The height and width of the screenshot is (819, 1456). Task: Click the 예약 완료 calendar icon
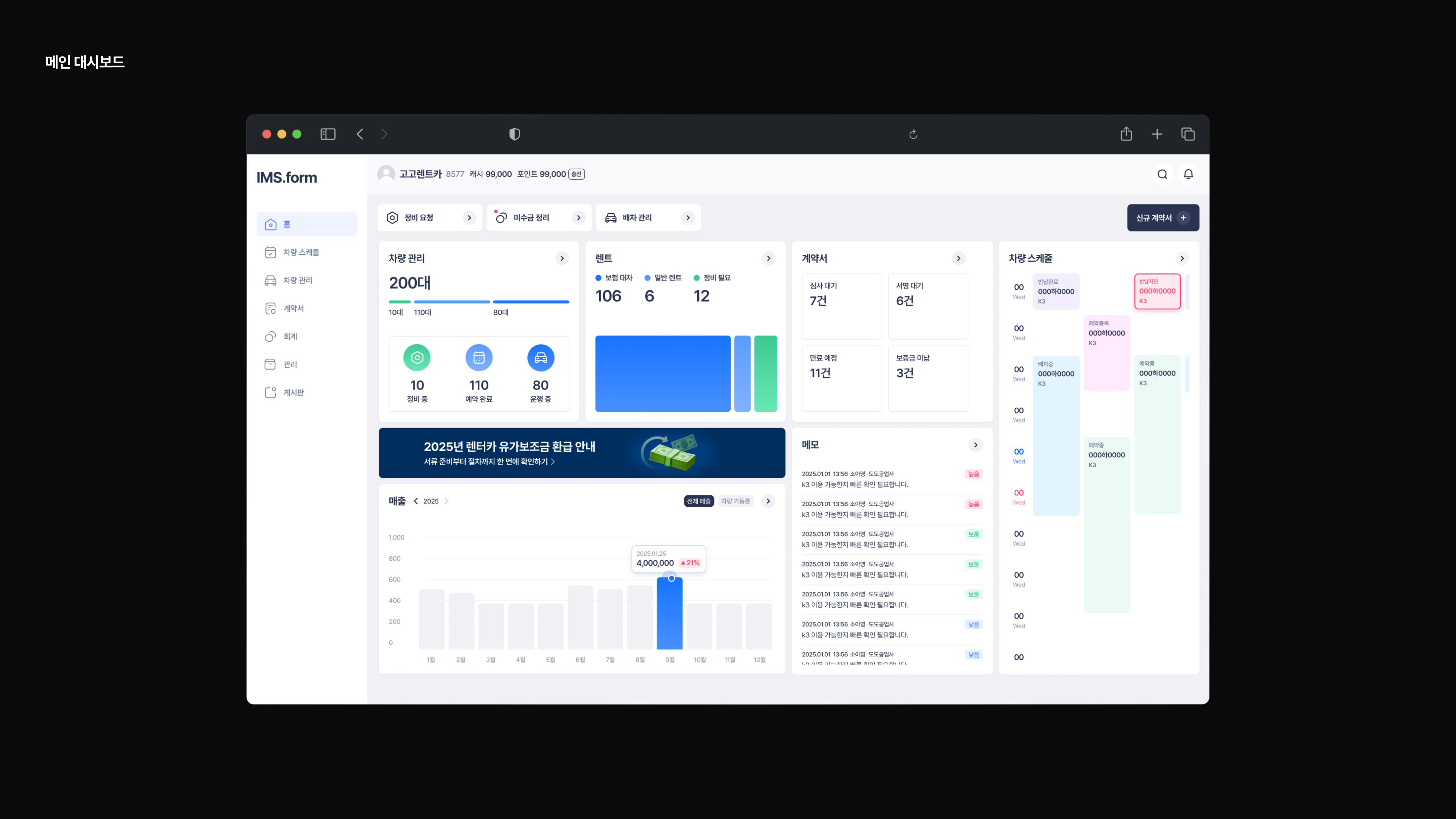pos(479,357)
